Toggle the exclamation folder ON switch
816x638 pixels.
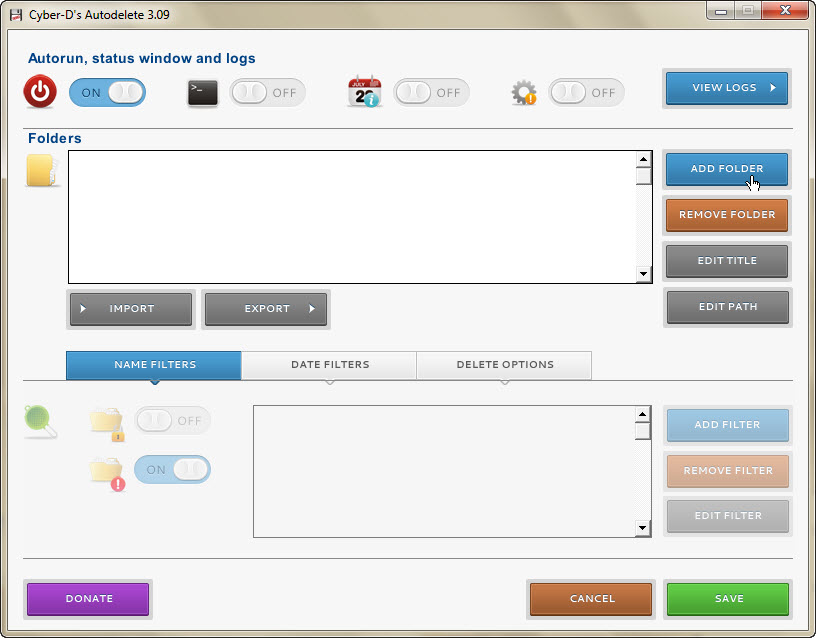point(173,469)
